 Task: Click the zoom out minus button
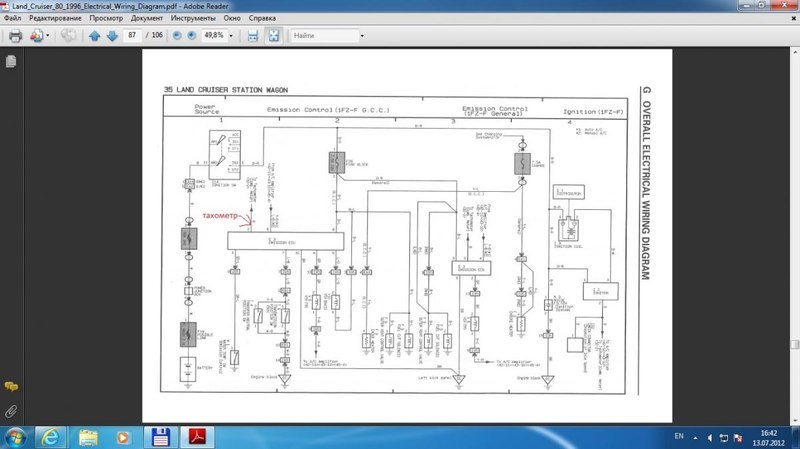pos(177,36)
